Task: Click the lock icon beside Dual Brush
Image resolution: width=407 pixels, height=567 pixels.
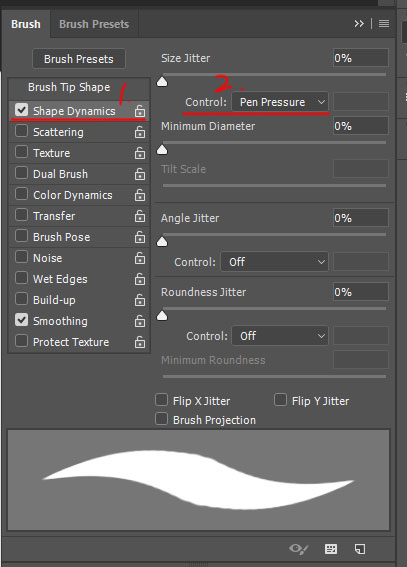Action: pyautogui.click(x=140, y=174)
